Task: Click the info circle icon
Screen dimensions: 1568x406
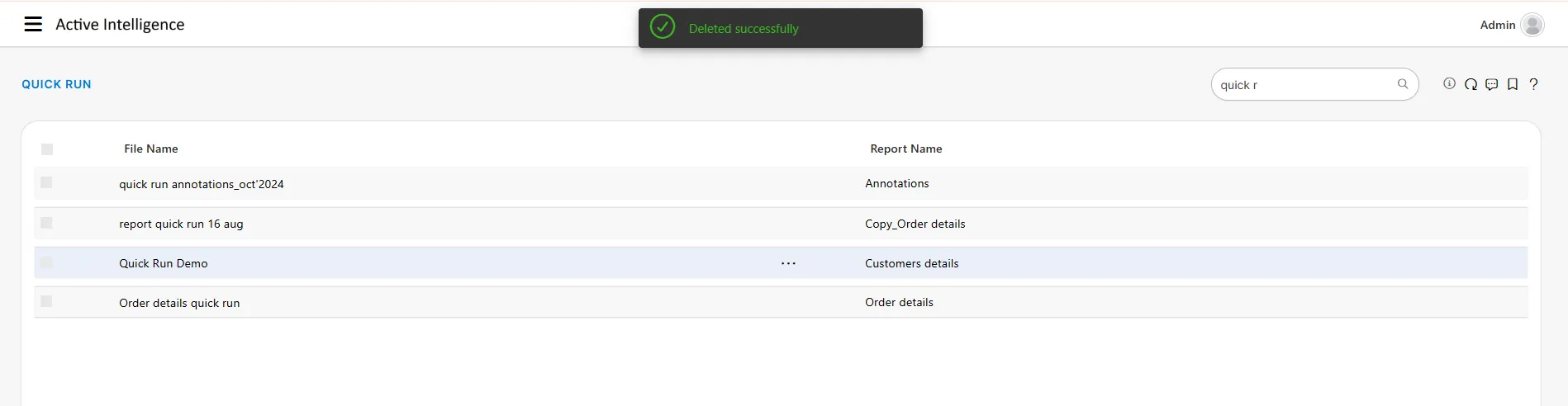Action: coord(1449,84)
